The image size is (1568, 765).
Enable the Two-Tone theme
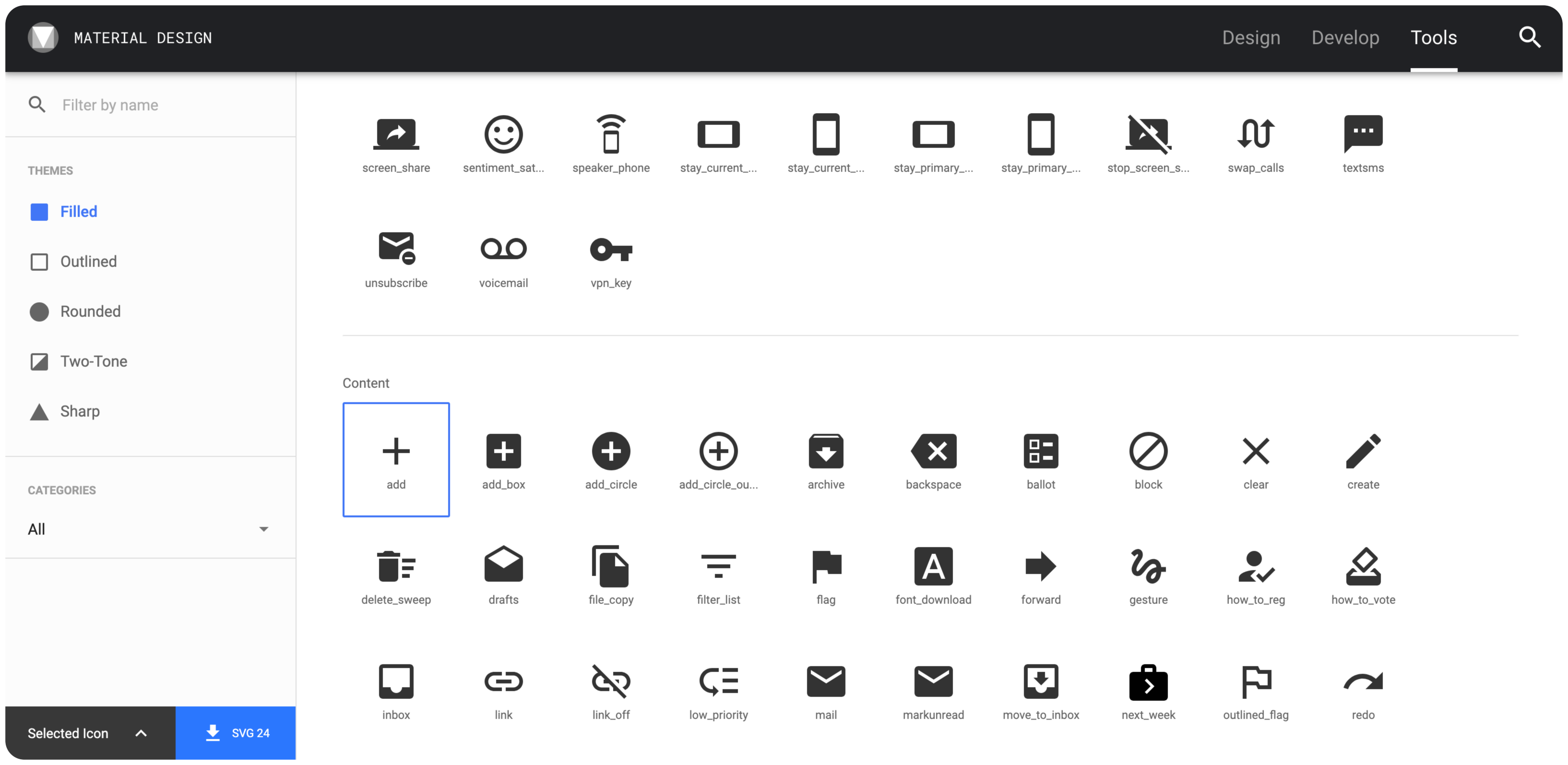tap(93, 362)
